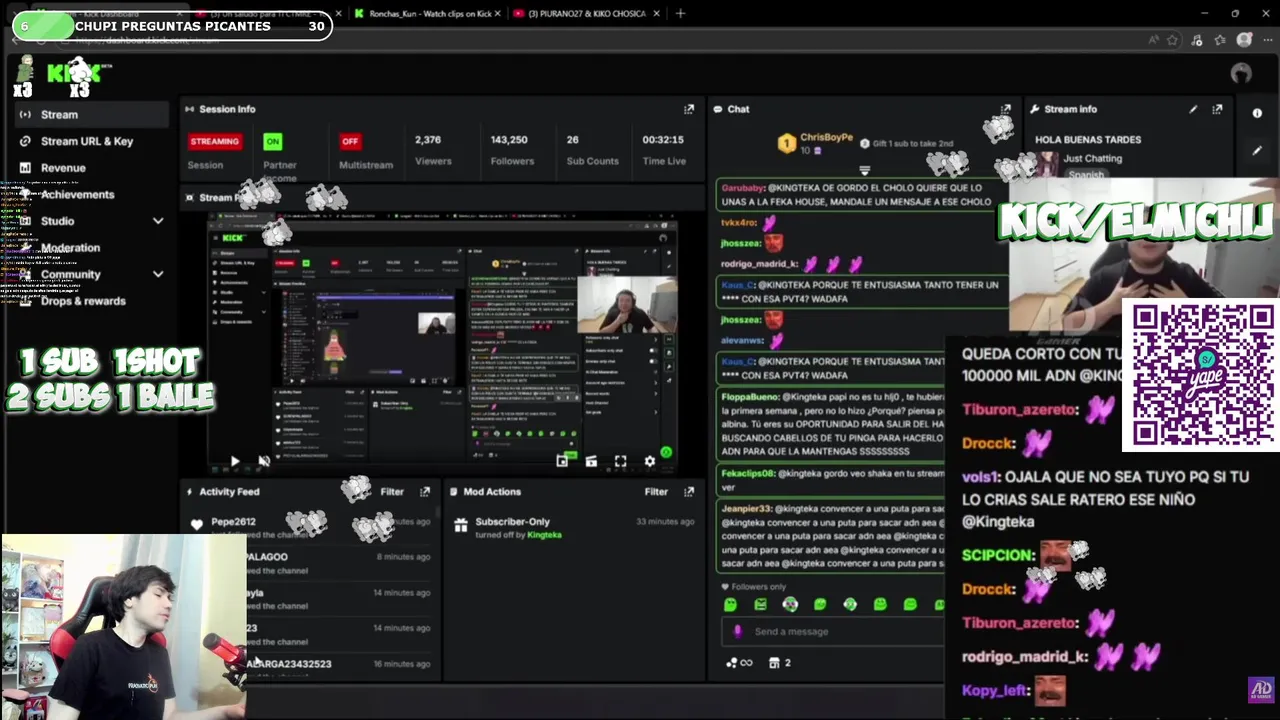Click the Studio sidebar label

click(x=57, y=221)
